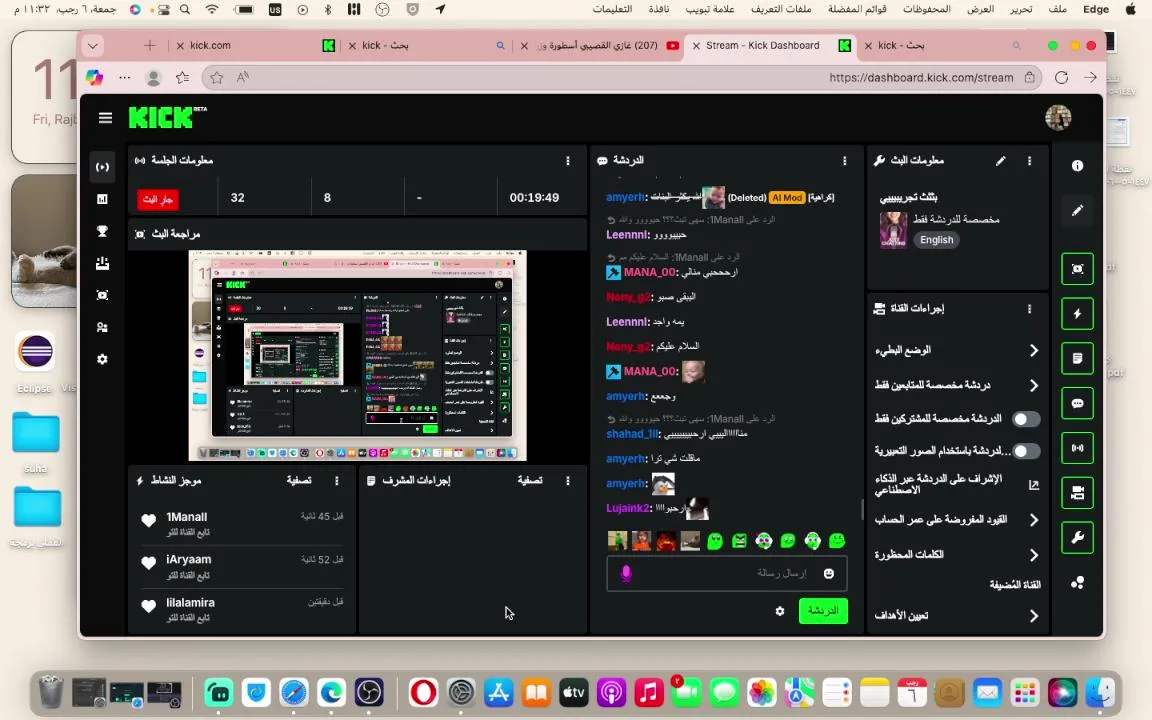Toggle the camera channel actions icon in right bar
Image resolution: width=1152 pixels, height=720 pixels.
click(x=1077, y=493)
